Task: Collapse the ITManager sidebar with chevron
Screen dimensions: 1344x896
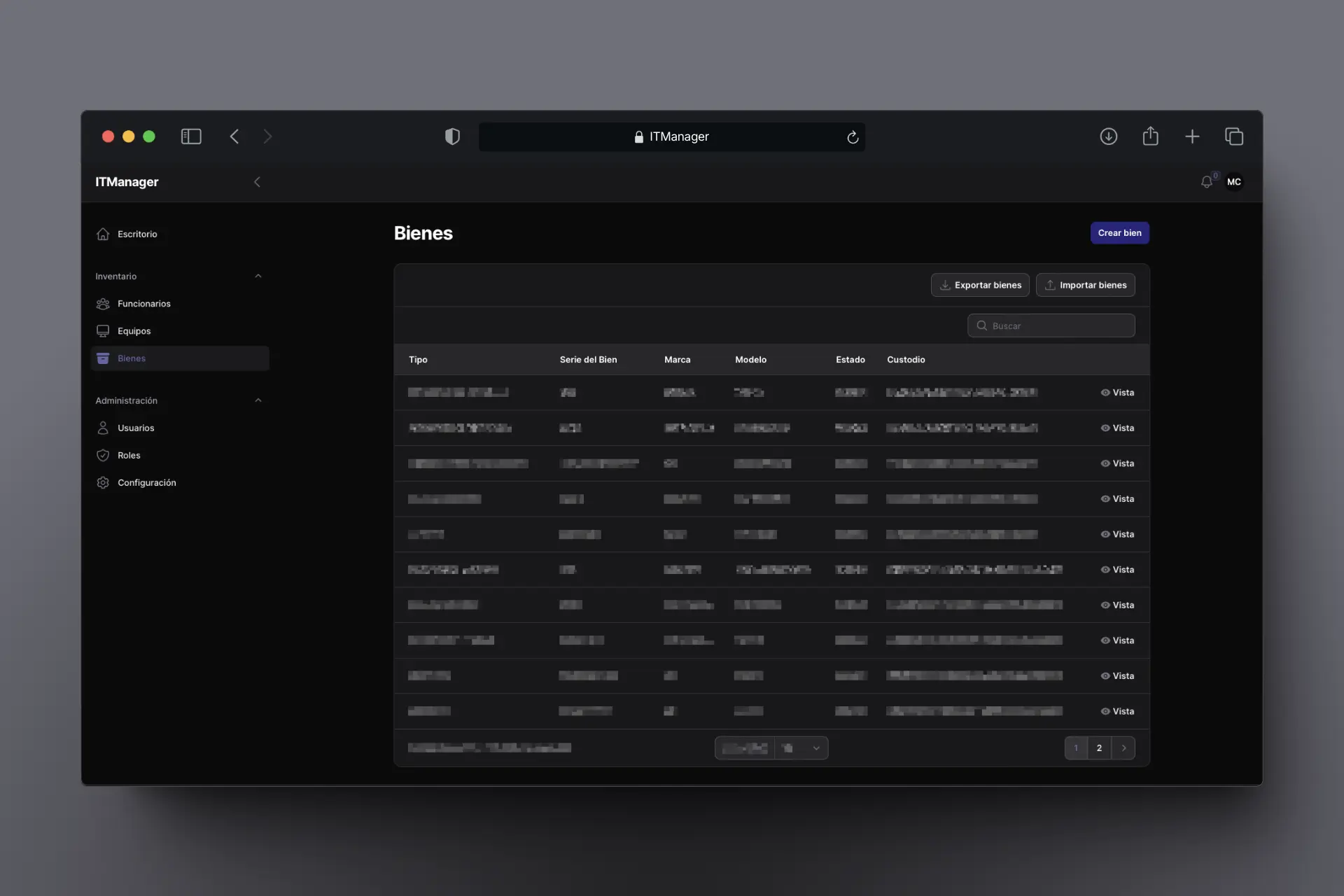Action: 257,182
